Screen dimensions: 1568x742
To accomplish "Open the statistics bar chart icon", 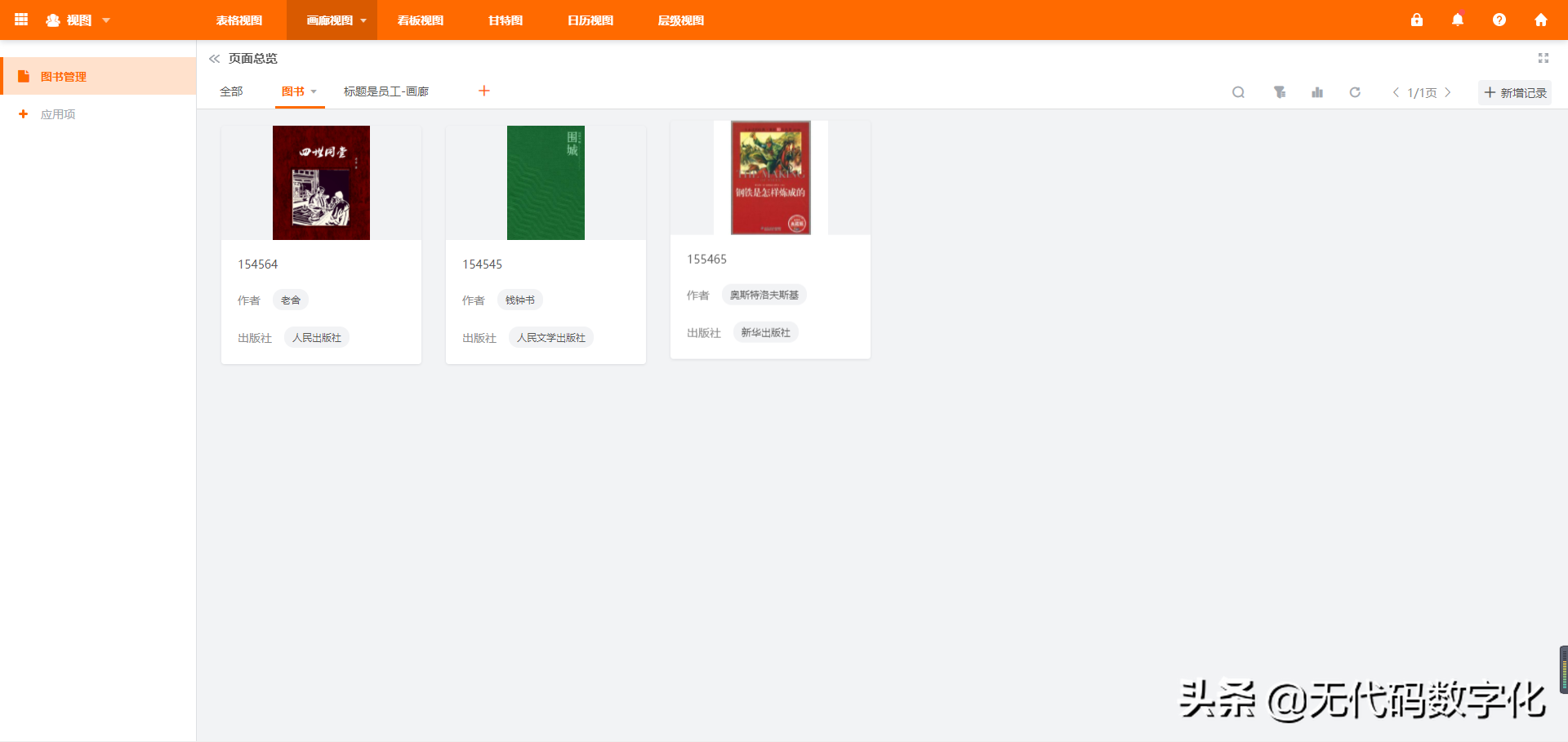I will [1317, 92].
